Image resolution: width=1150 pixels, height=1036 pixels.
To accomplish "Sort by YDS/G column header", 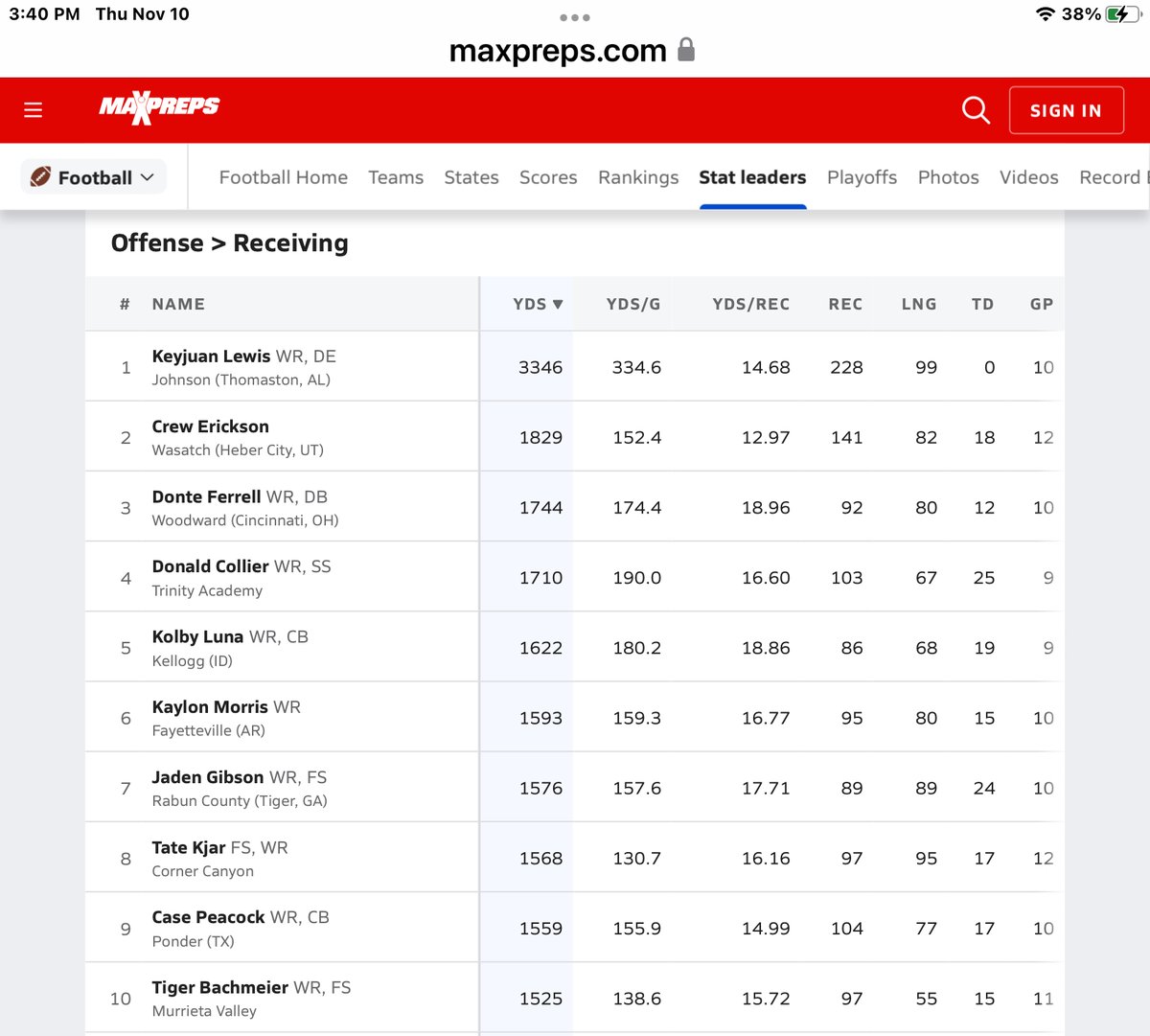I will [633, 304].
